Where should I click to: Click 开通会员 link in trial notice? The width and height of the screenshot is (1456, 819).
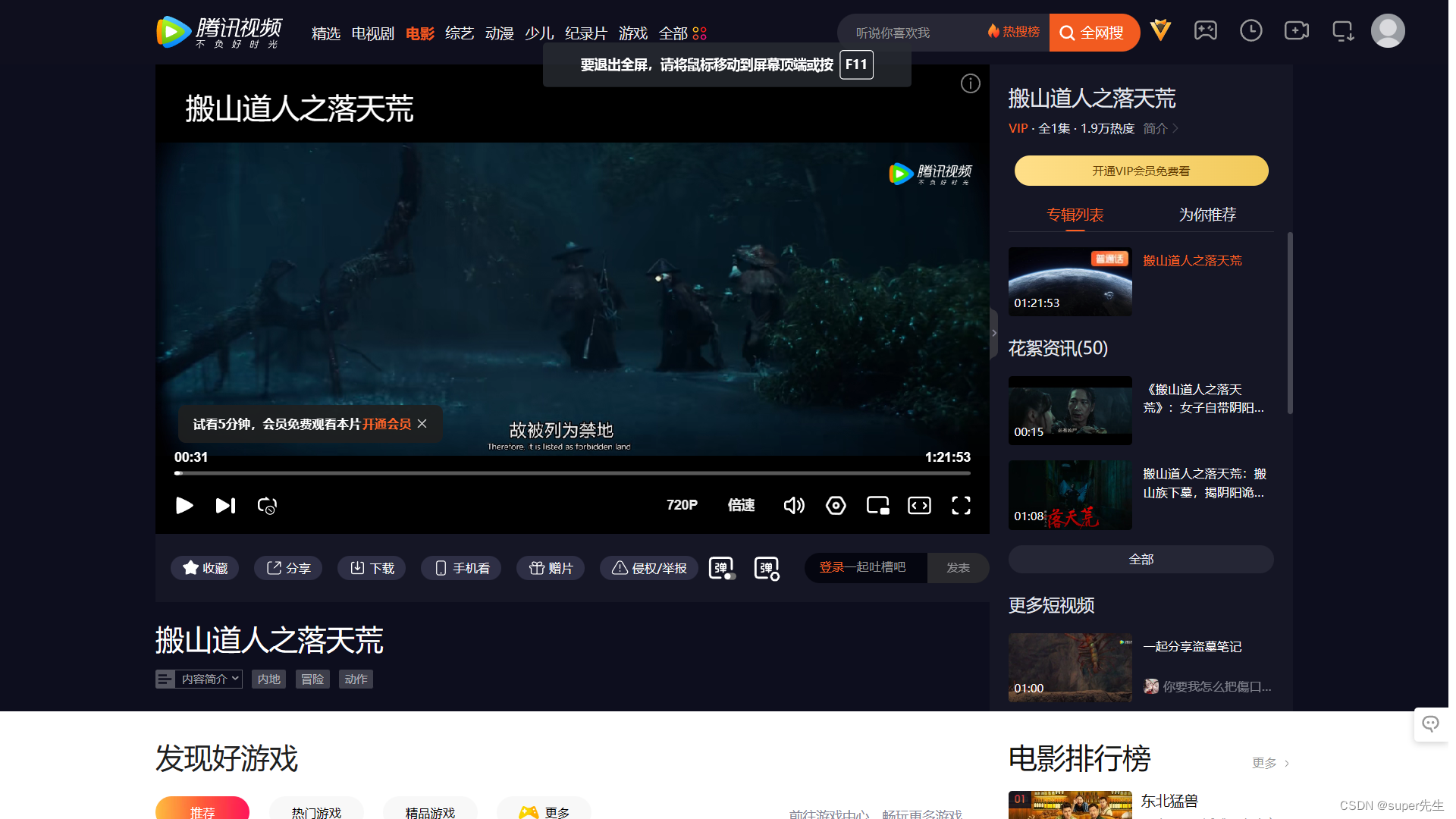click(387, 424)
